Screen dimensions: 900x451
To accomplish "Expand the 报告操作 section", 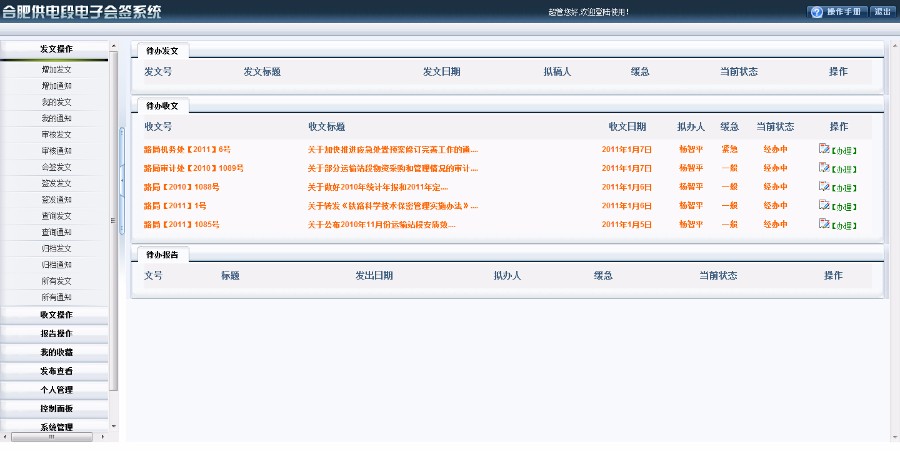I will click(x=54, y=333).
